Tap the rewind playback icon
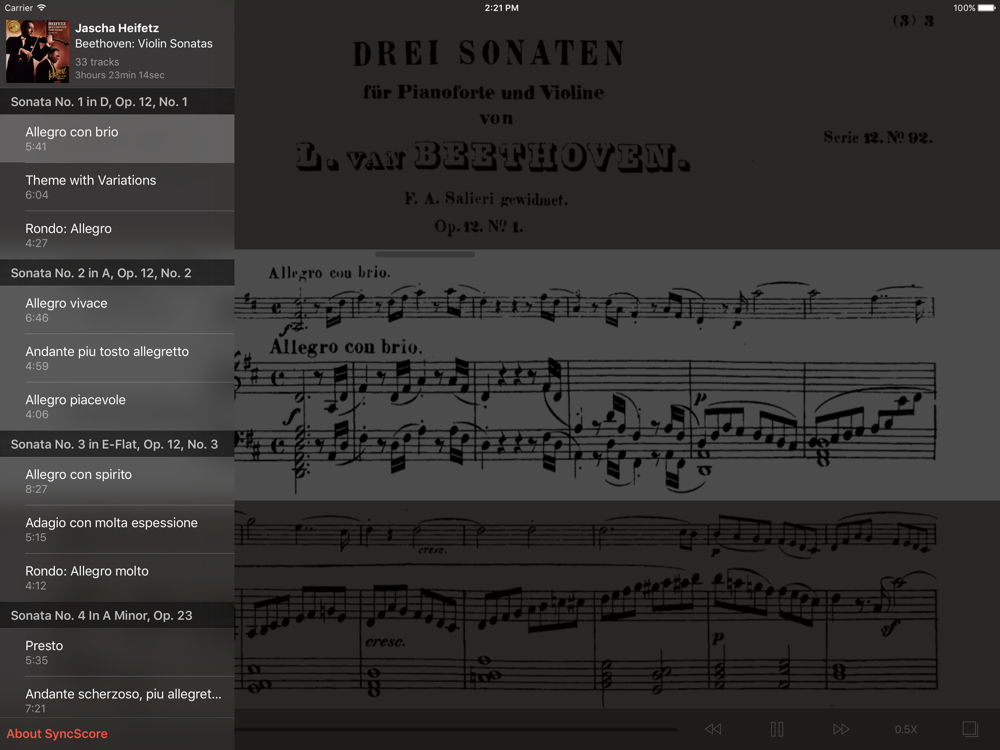The image size is (1000, 750). tap(713, 729)
